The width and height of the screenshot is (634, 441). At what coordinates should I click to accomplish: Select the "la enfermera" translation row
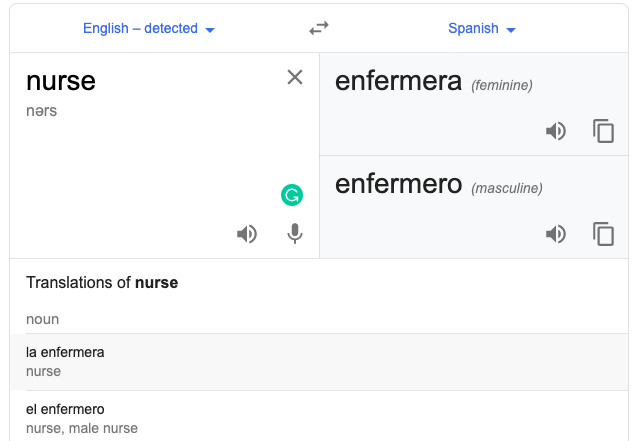319,362
